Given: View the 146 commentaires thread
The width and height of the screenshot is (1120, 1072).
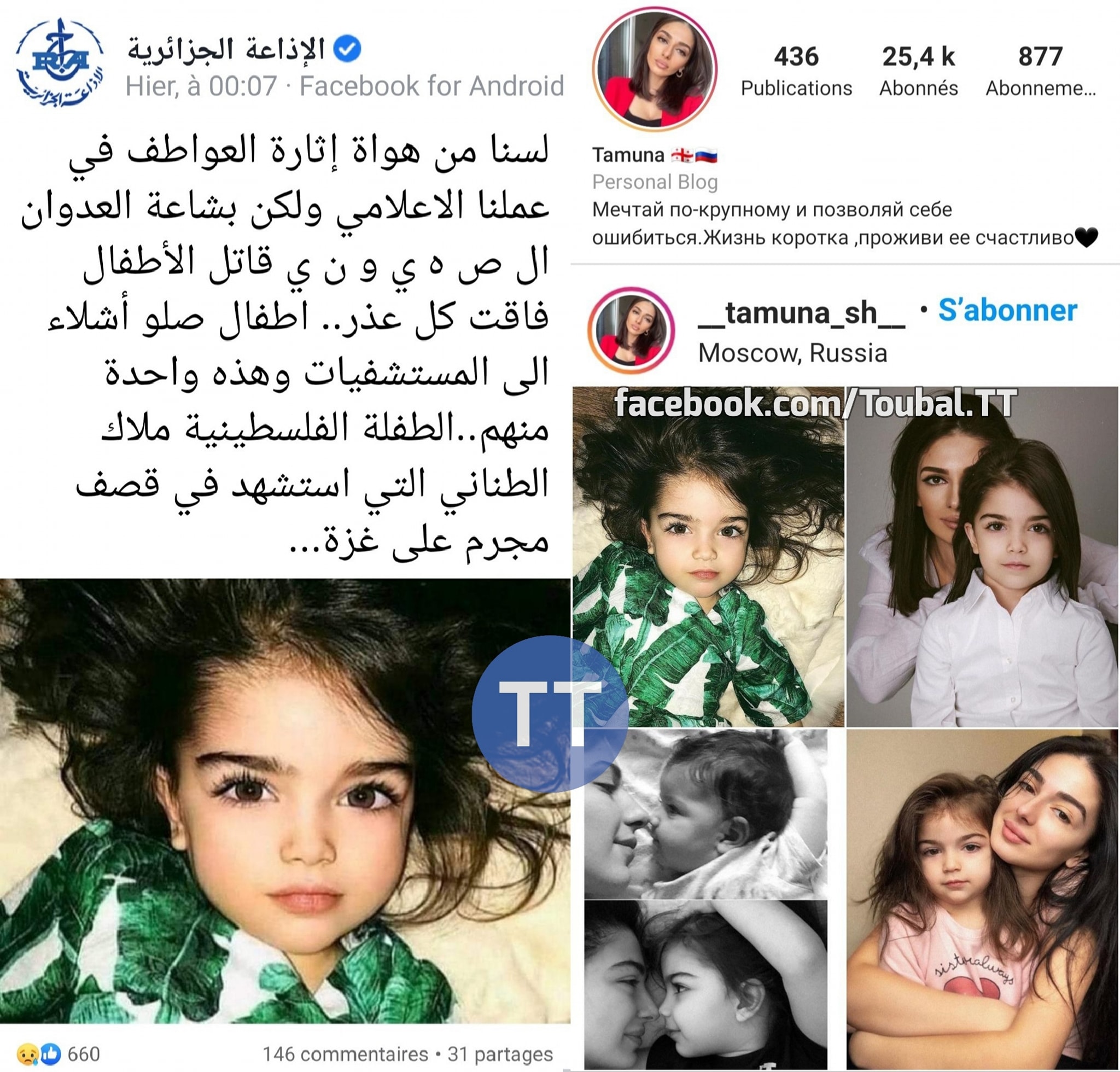Looking at the screenshot, I should [345, 1054].
